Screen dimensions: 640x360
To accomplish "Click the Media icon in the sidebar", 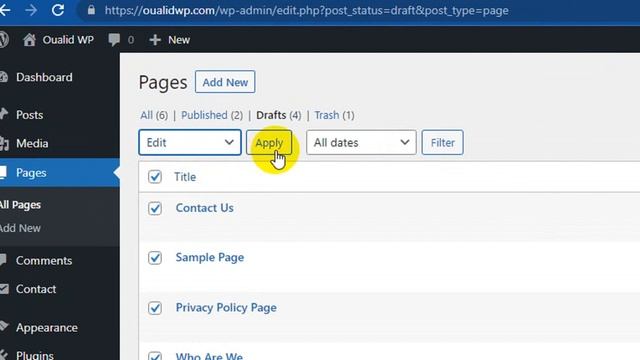I will point(4,143).
